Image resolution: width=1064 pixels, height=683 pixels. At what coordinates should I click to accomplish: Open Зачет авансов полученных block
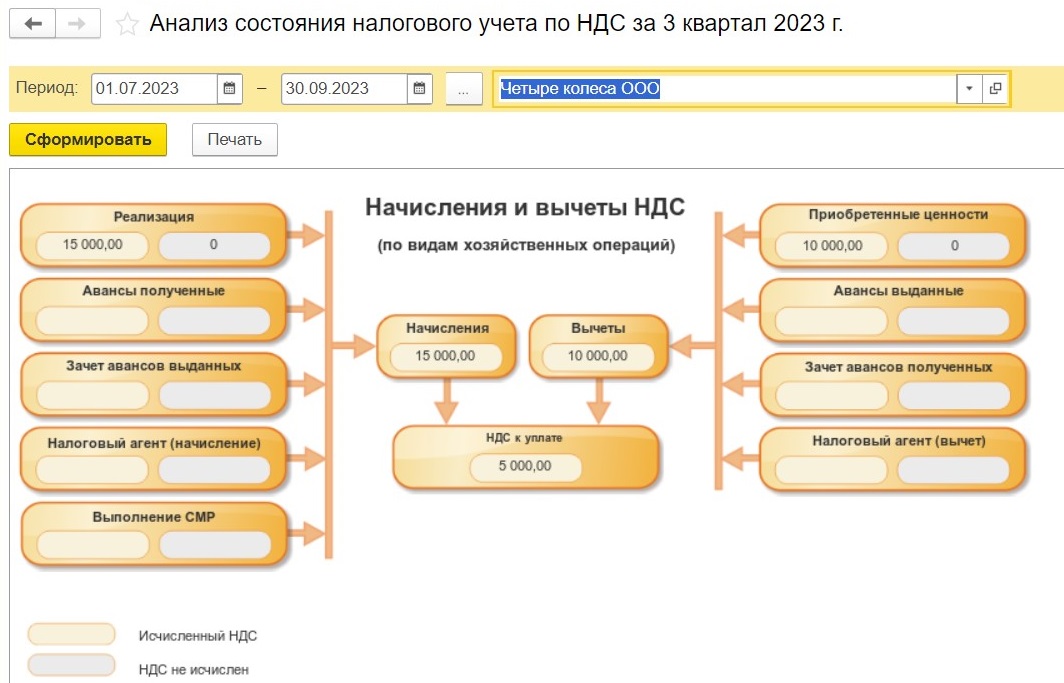point(893,385)
